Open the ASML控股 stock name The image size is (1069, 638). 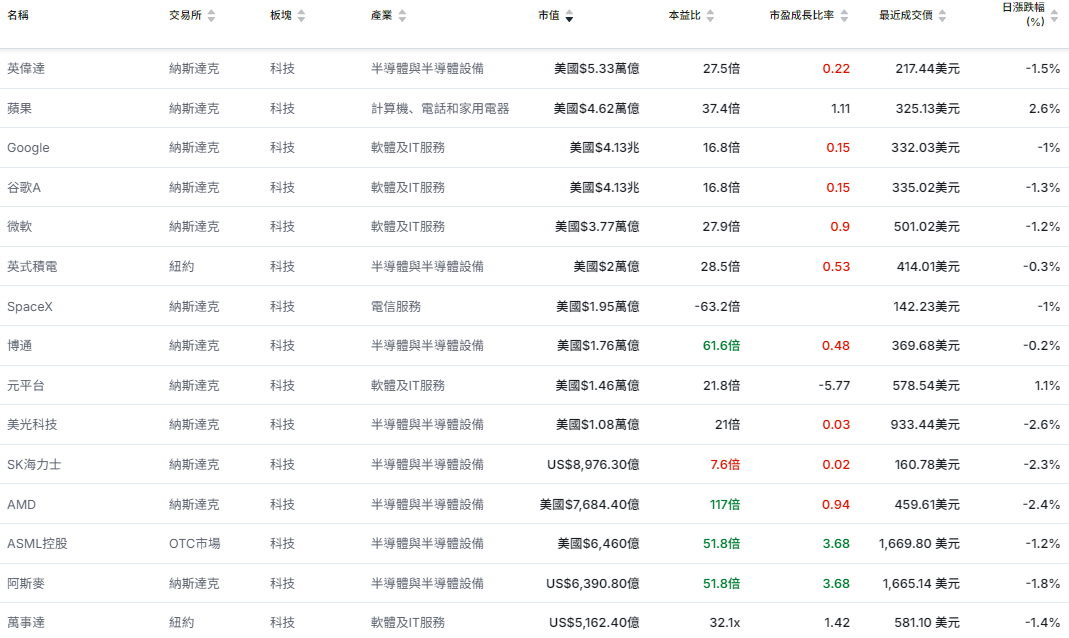[37, 544]
